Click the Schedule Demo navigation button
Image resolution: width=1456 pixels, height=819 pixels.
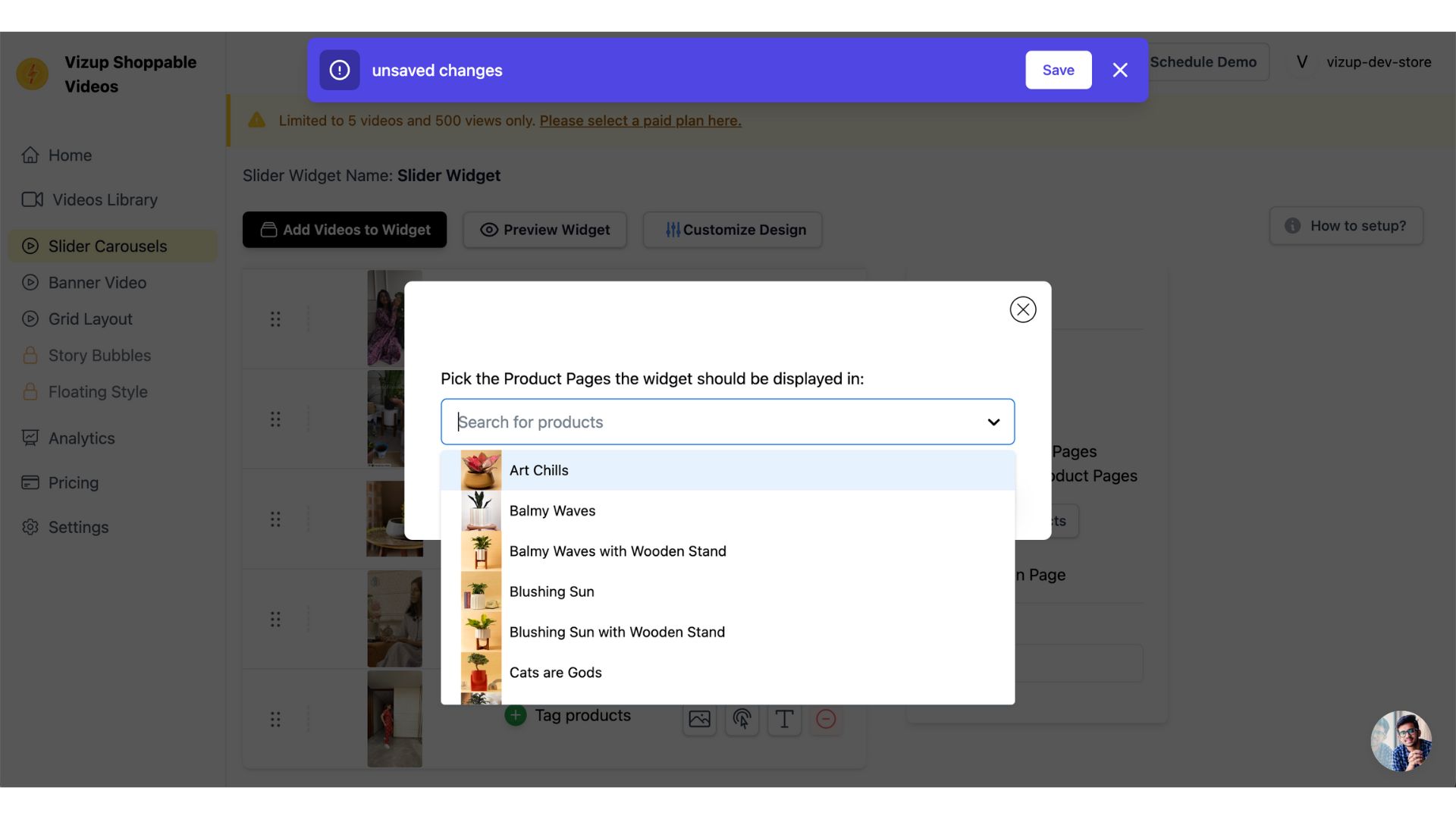pyautogui.click(x=1203, y=62)
